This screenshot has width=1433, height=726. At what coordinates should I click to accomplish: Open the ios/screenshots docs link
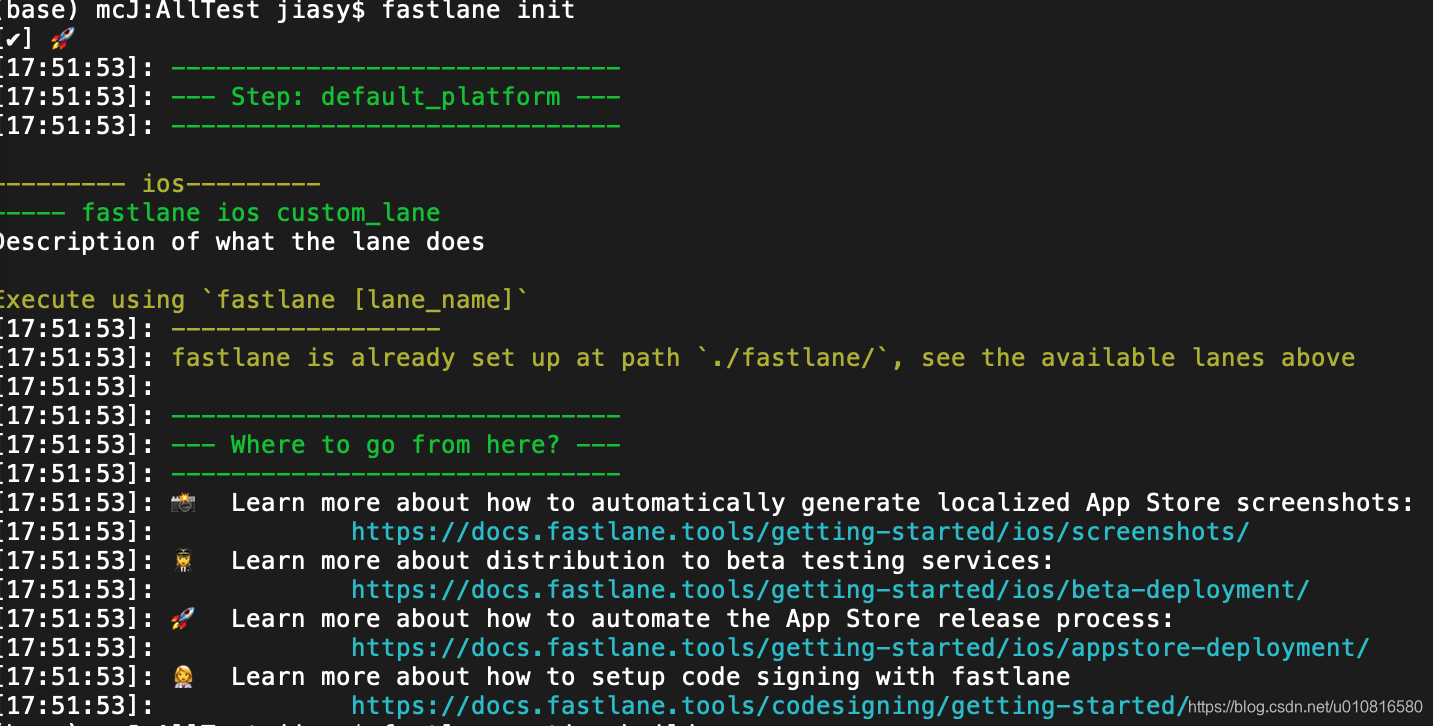(x=800, y=532)
